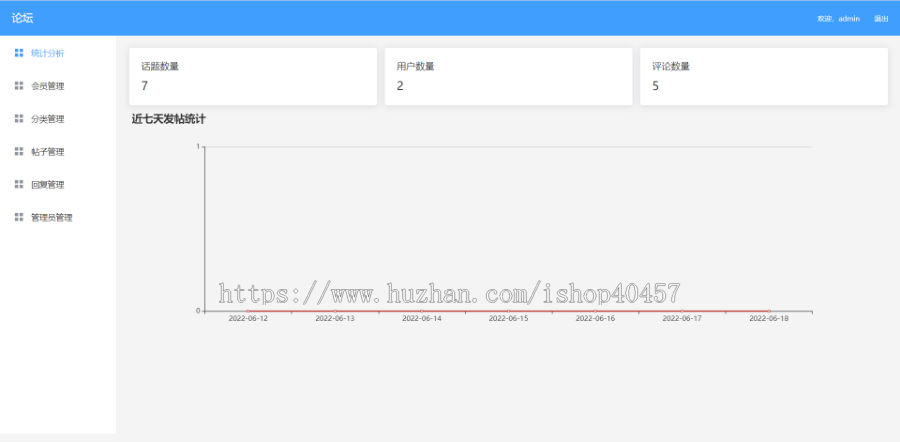The width and height of the screenshot is (900, 442).
Task: Click the 近七天发帖统计 chart heading
Action: pyautogui.click(x=169, y=119)
